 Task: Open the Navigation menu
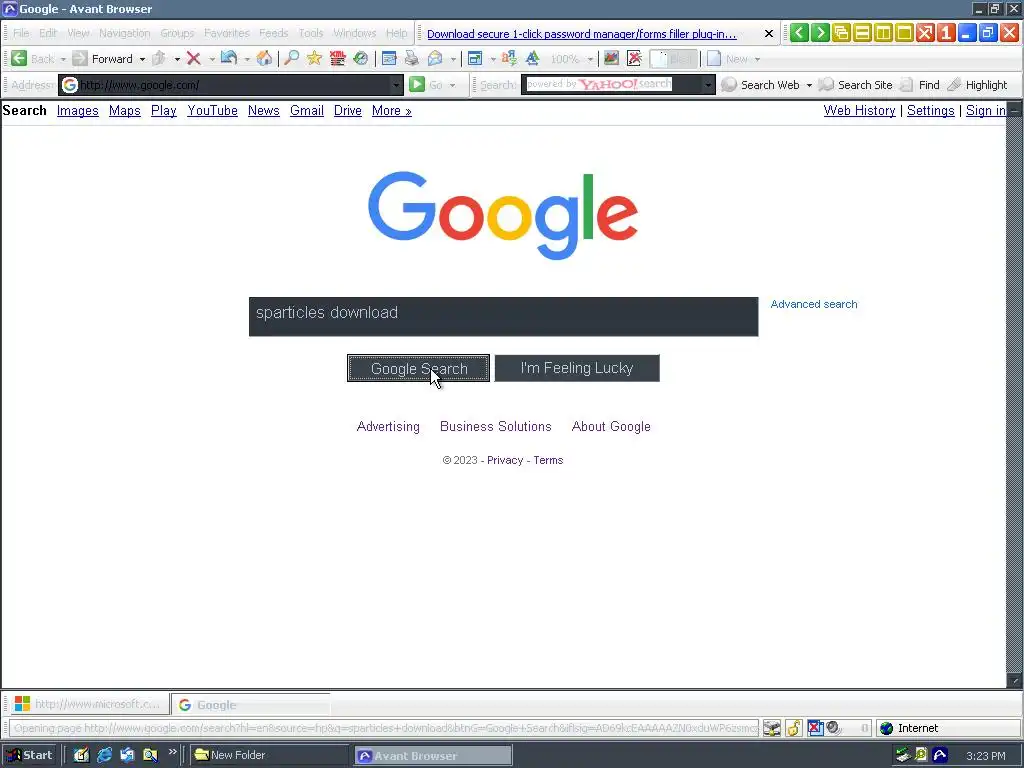[124, 33]
